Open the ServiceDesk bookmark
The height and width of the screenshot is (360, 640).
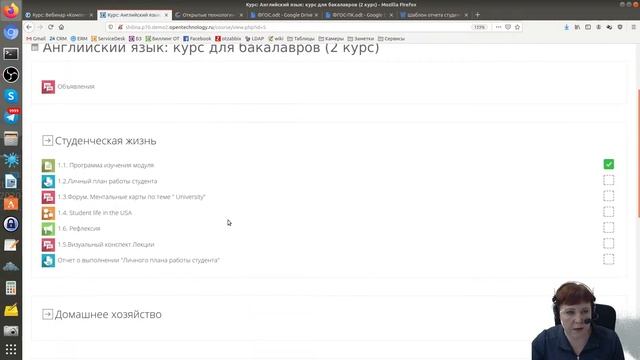(108, 39)
